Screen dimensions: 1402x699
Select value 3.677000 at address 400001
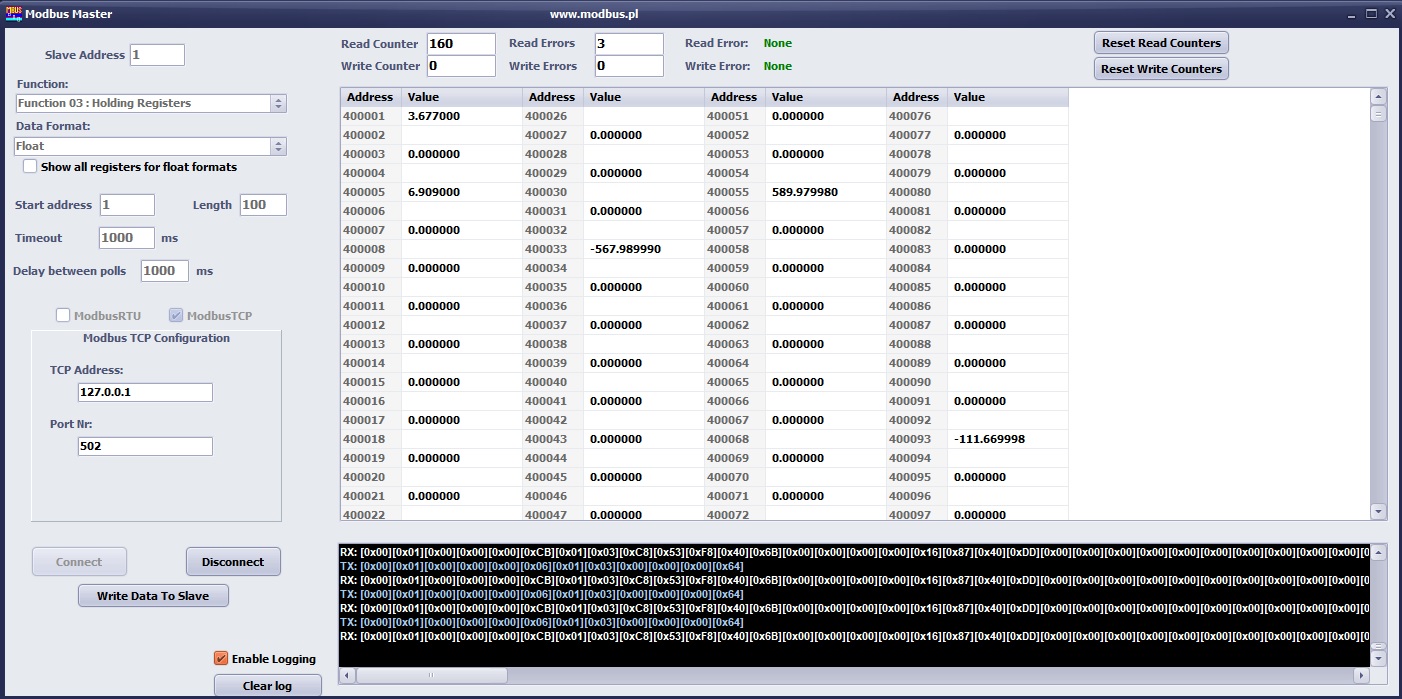[x=434, y=116]
